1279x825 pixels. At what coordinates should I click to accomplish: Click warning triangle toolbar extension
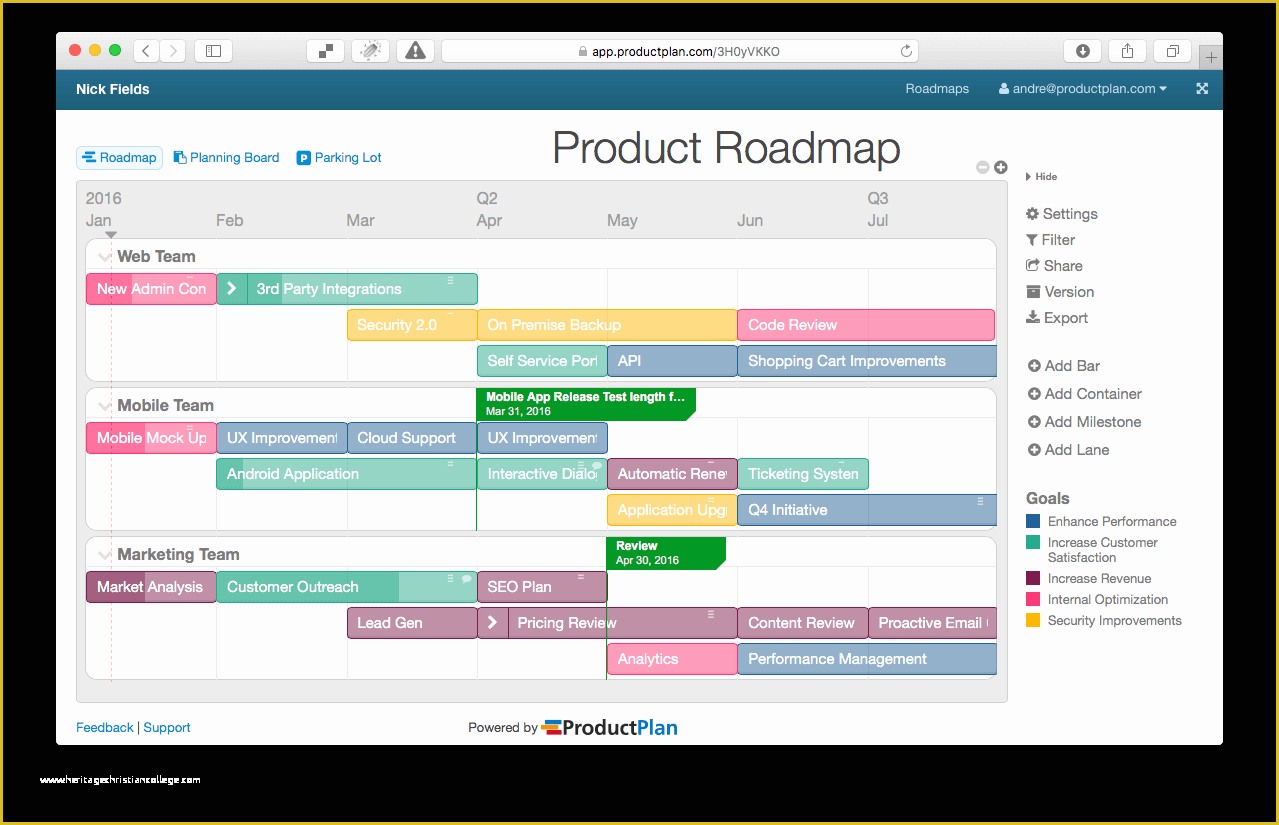click(x=415, y=51)
